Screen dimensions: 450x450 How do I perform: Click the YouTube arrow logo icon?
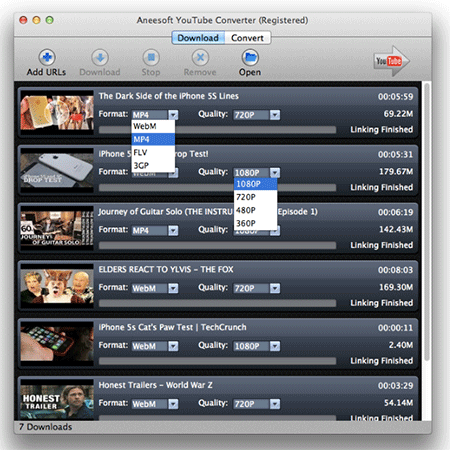[x=391, y=61]
